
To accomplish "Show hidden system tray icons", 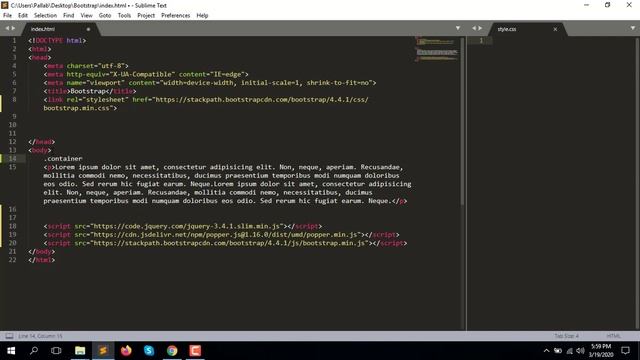I will click(546, 351).
